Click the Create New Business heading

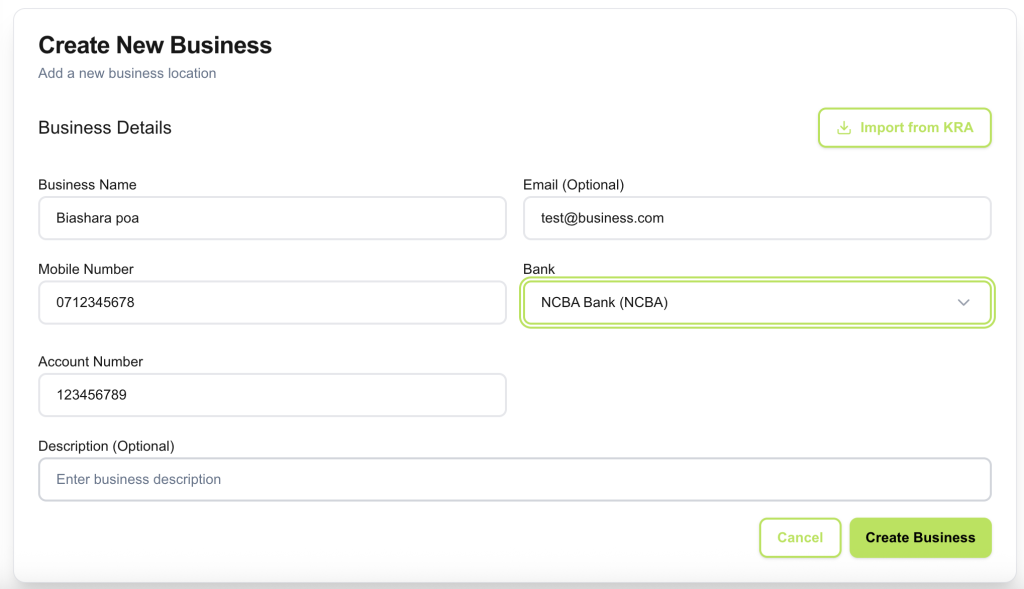tap(155, 45)
